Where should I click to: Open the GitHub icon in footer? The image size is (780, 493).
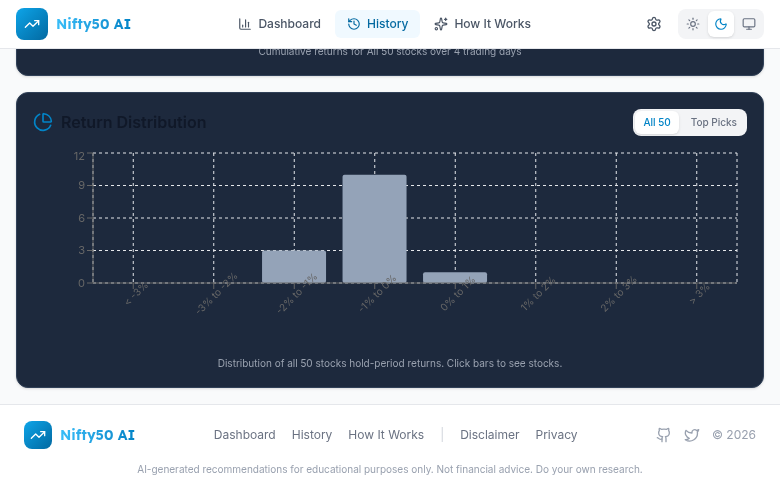663,435
